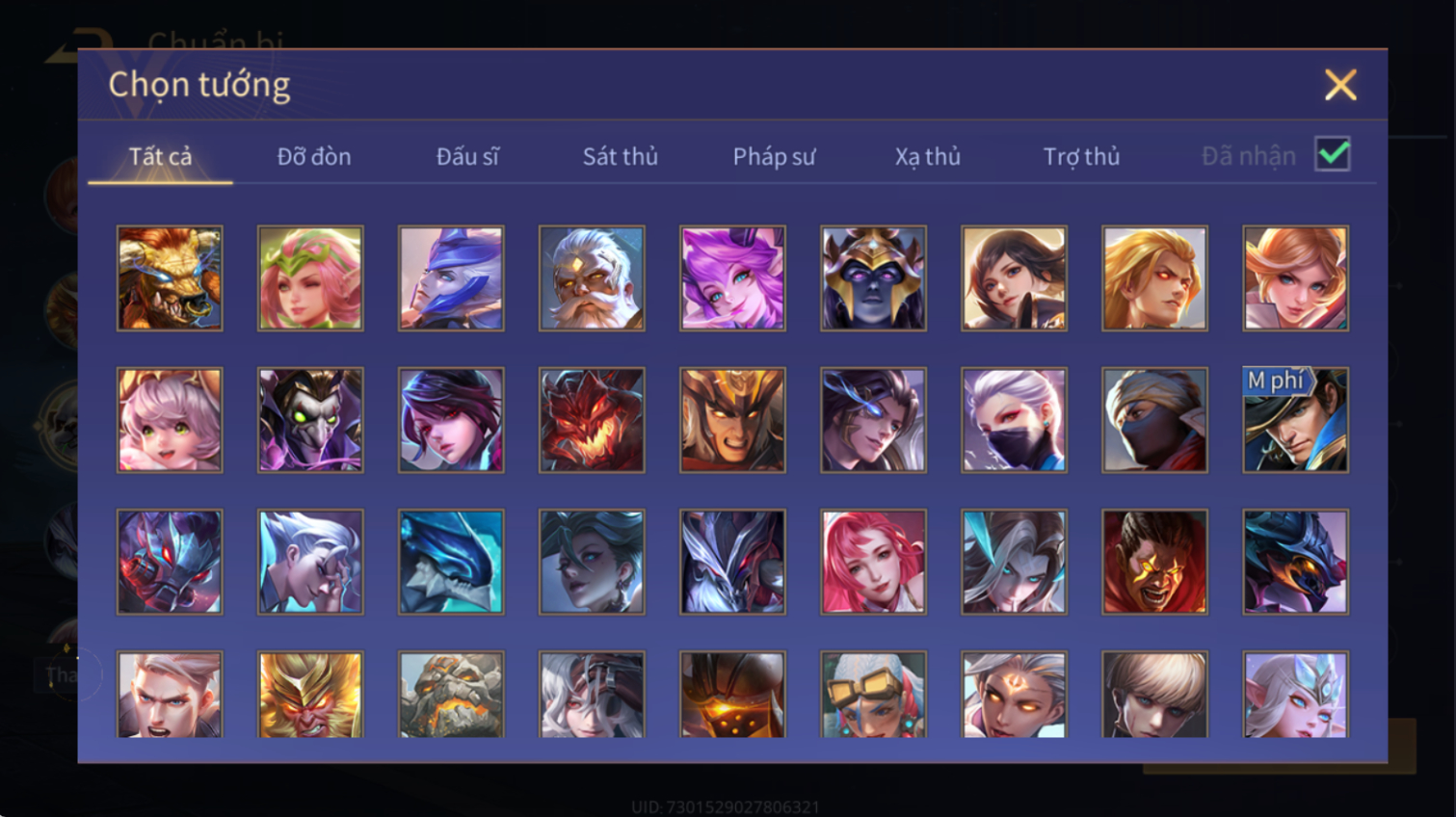The width and height of the screenshot is (1456, 817).
Task: Choose the pink-haired hero with green leaf crown
Action: pos(310,278)
